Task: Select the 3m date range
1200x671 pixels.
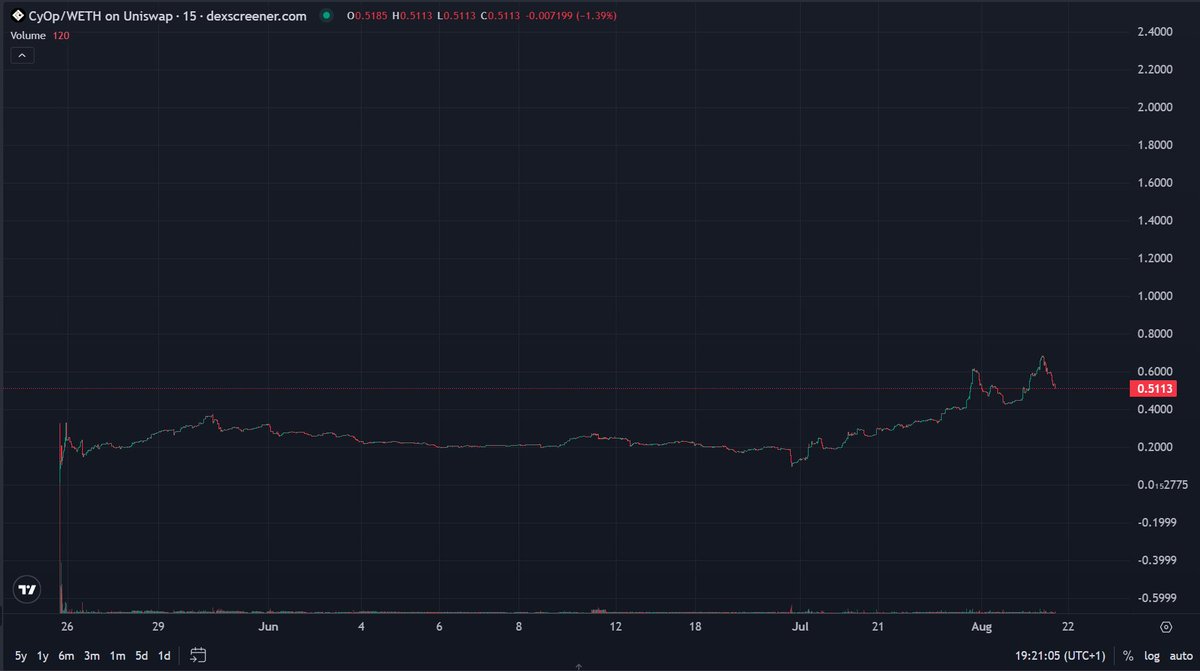Action: tap(92, 656)
